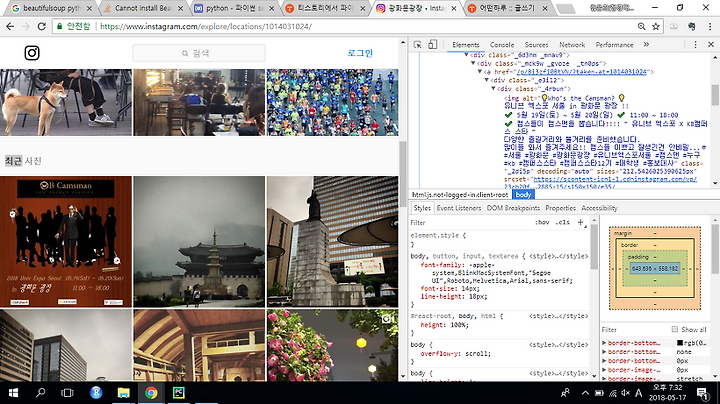Click the green secure lock icon

(59, 27)
